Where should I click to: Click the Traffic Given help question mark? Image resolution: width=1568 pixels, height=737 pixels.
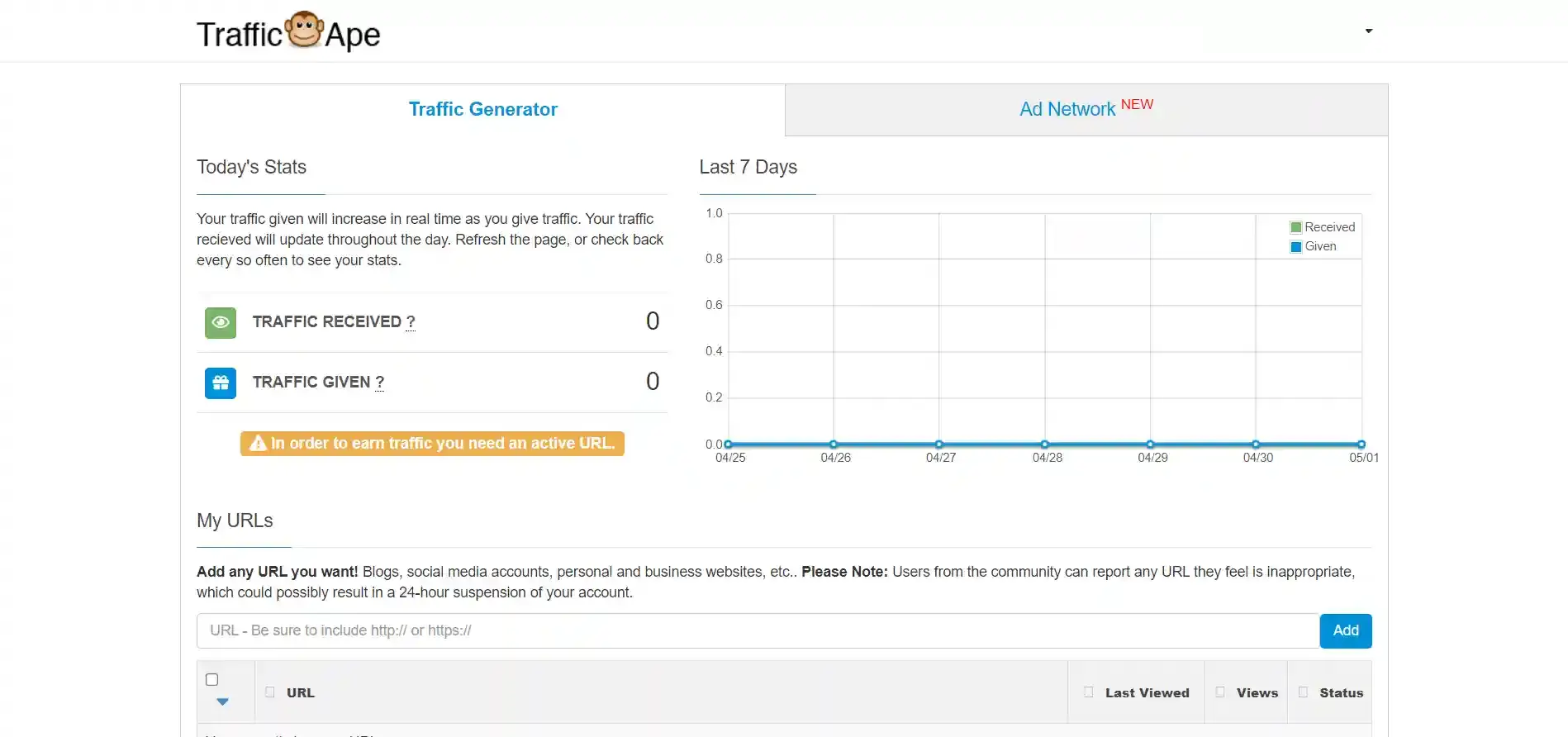379,383
